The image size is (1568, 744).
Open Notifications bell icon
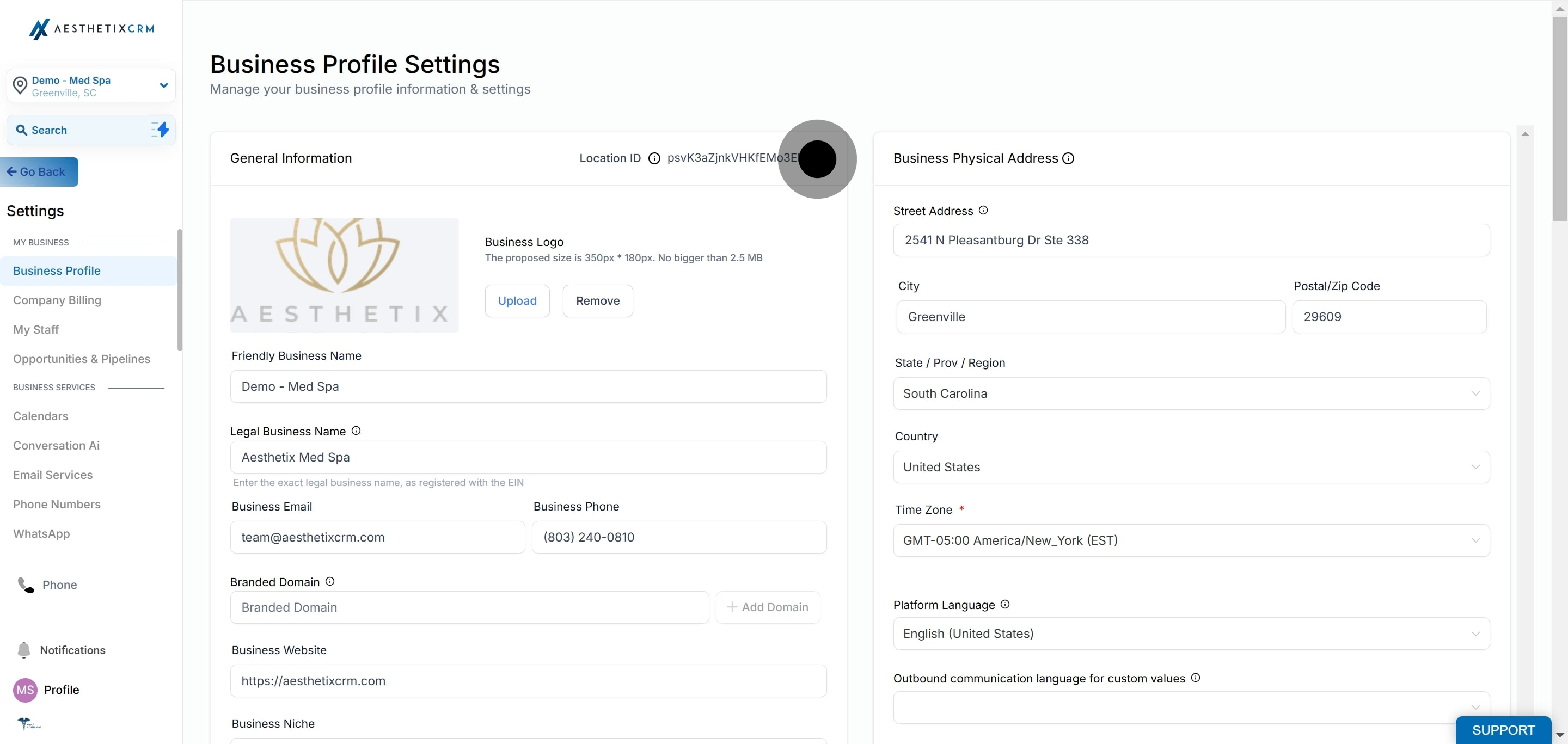[x=24, y=650]
